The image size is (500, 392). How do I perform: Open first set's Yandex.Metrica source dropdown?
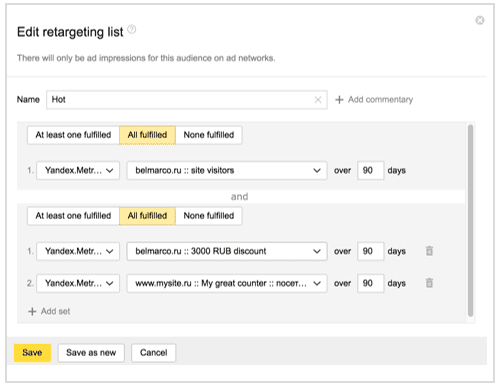coord(78,170)
